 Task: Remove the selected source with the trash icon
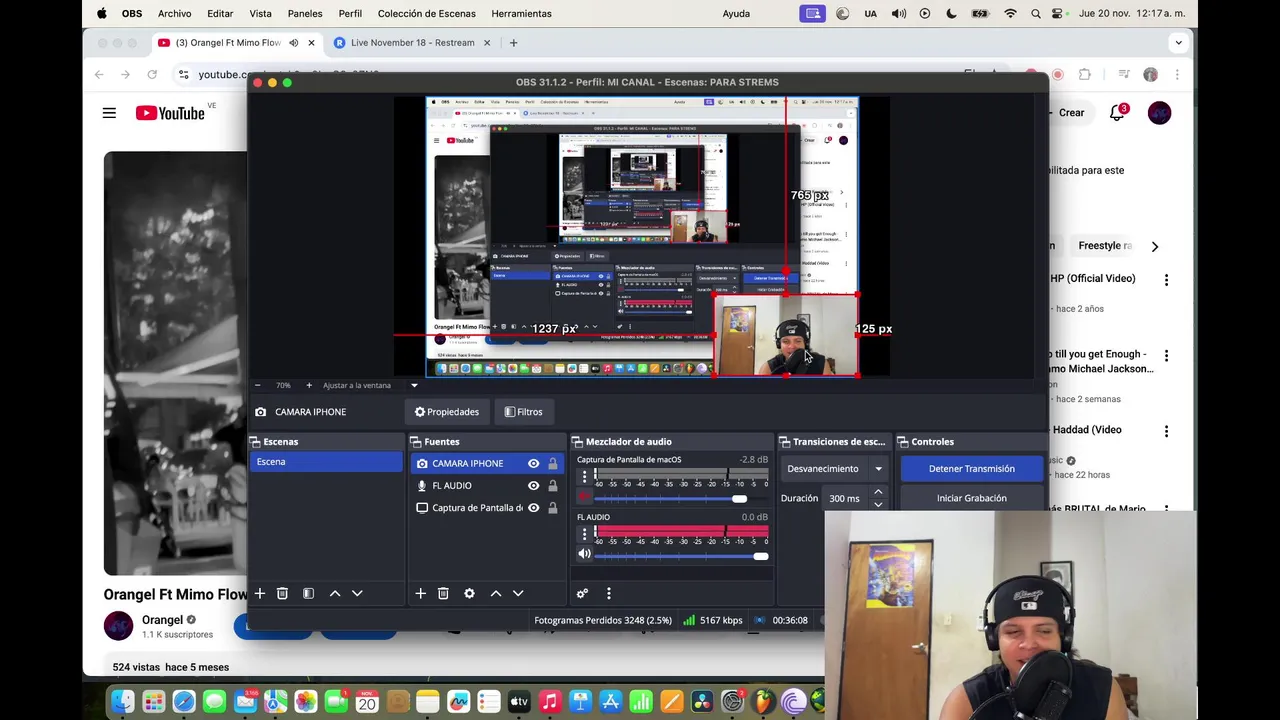click(443, 594)
